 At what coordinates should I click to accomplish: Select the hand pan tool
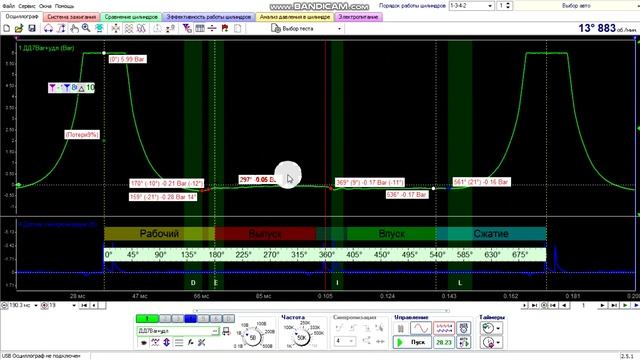[74, 28]
